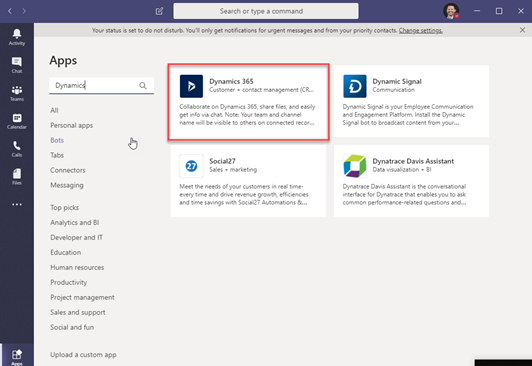Click the magnifier in the Apps search box
The width and height of the screenshot is (532, 366).
coord(143,85)
